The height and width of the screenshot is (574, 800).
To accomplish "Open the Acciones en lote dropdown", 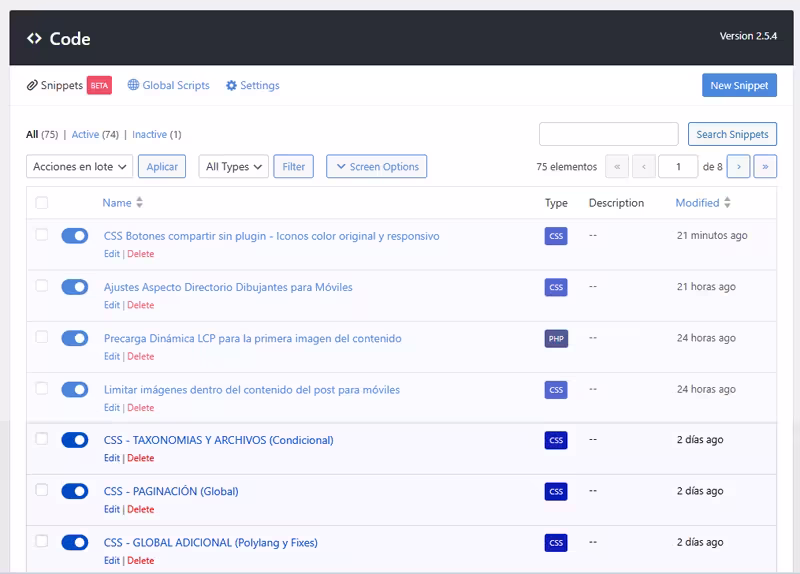I will pos(79,167).
